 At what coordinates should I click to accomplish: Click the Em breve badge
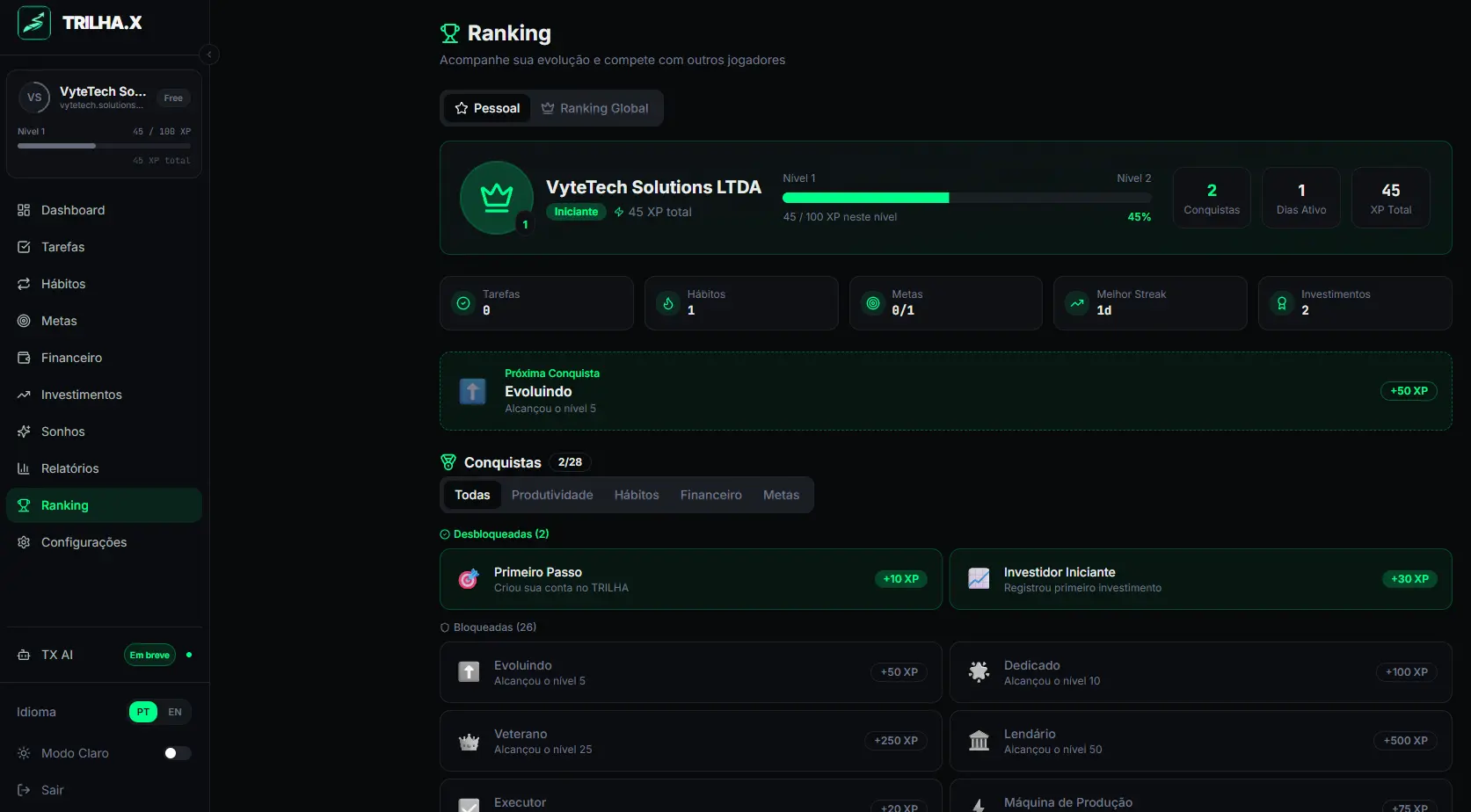(149, 655)
